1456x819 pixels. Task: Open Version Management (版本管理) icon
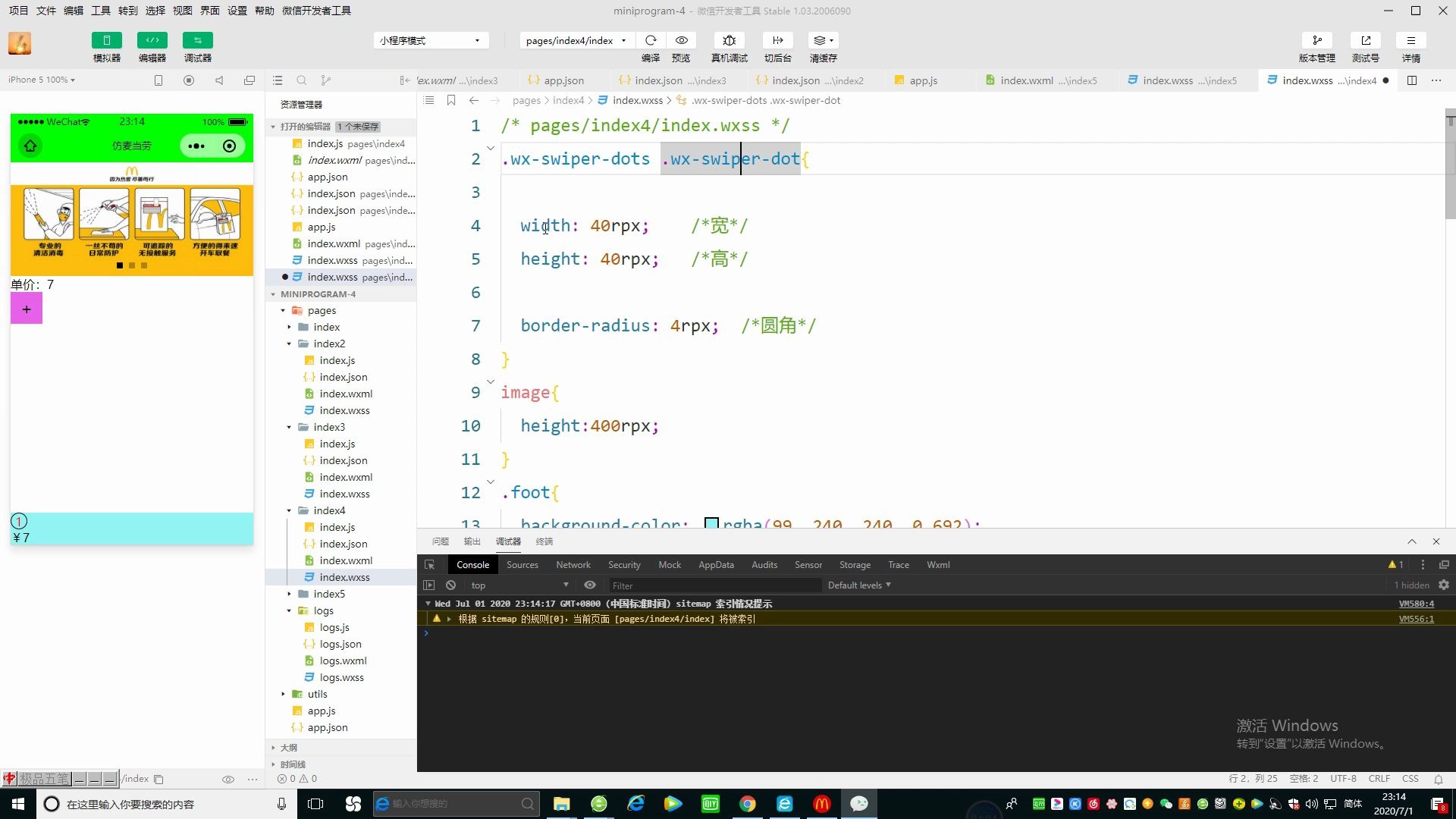[x=1316, y=40]
